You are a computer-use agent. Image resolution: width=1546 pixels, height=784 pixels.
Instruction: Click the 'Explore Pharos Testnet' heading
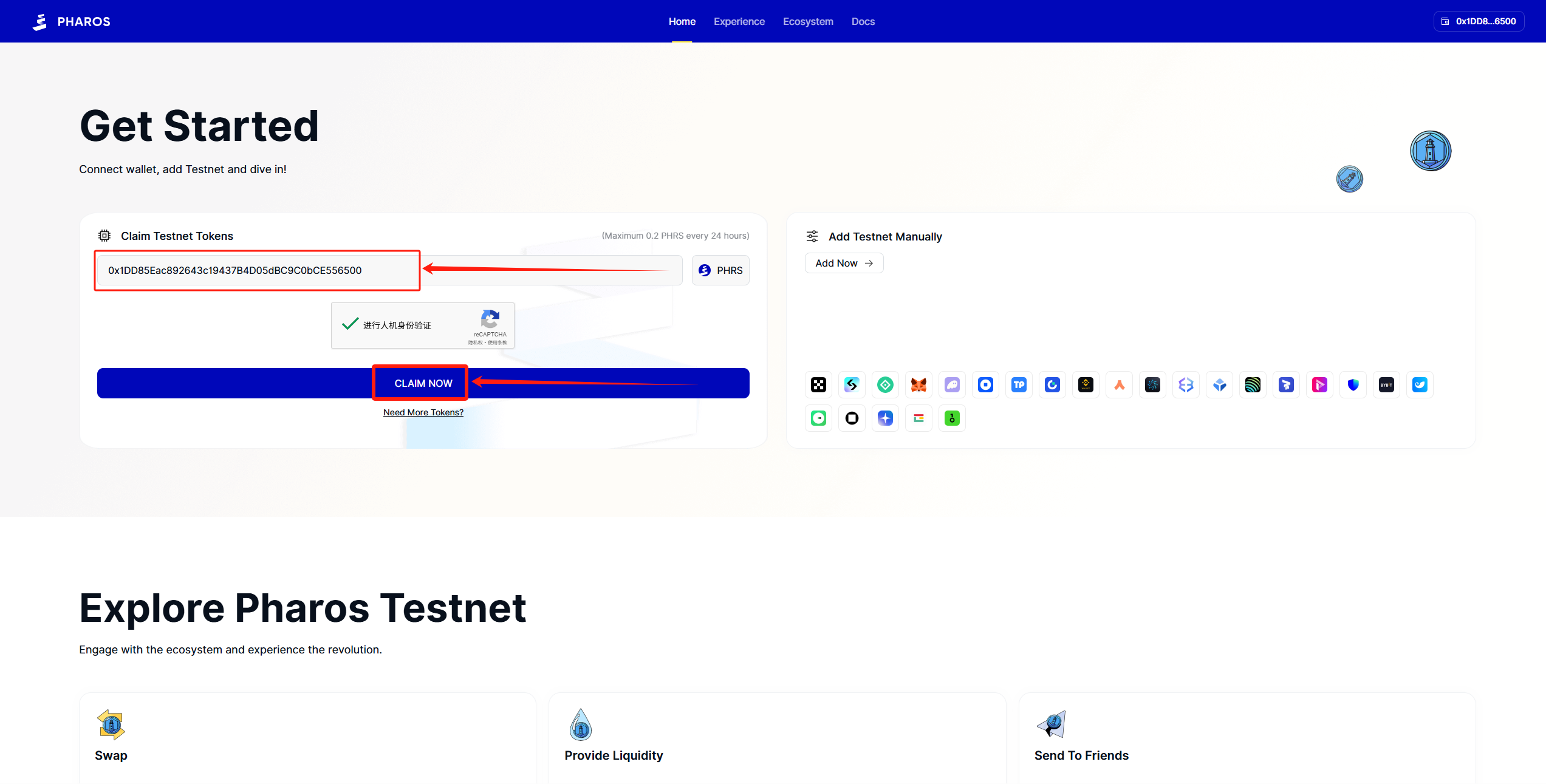303,608
